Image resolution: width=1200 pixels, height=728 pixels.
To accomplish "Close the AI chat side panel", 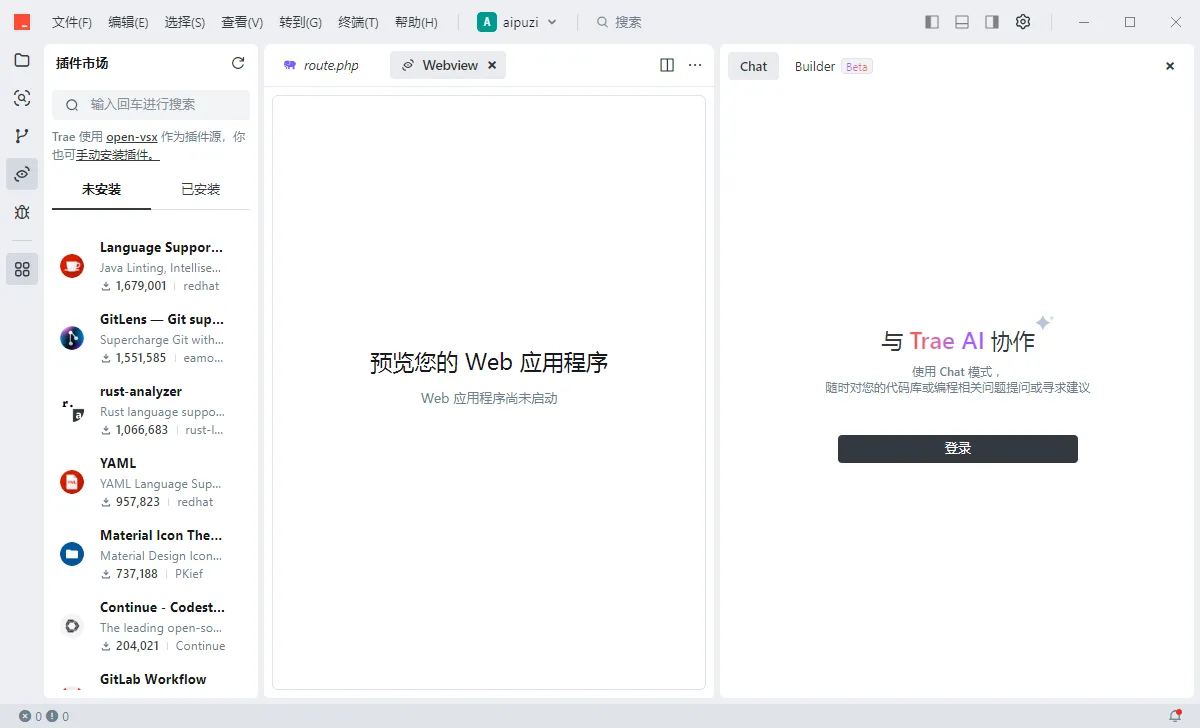I will (x=1170, y=66).
